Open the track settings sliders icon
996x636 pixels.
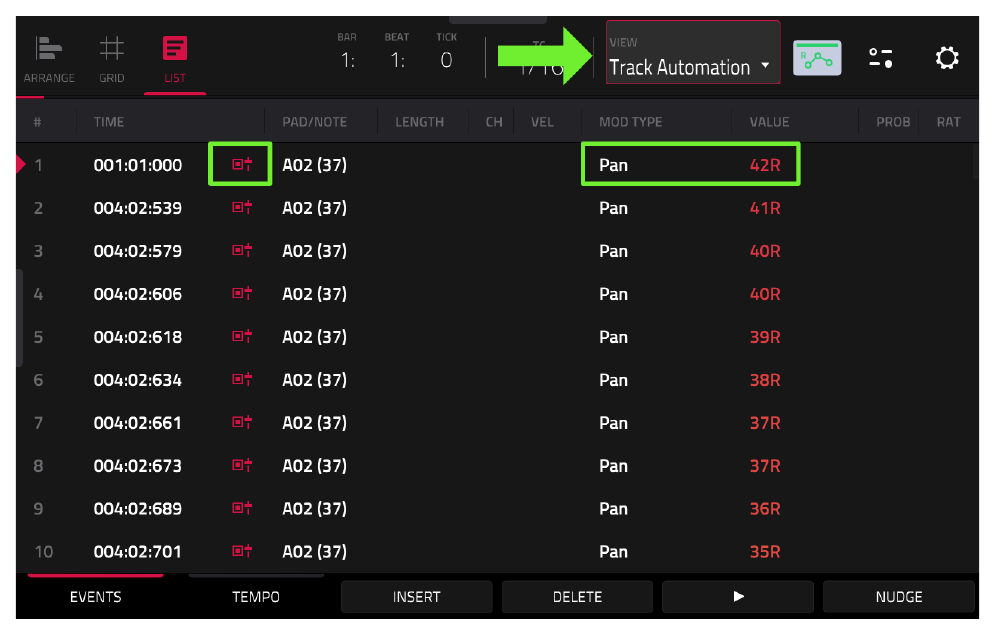[881, 58]
